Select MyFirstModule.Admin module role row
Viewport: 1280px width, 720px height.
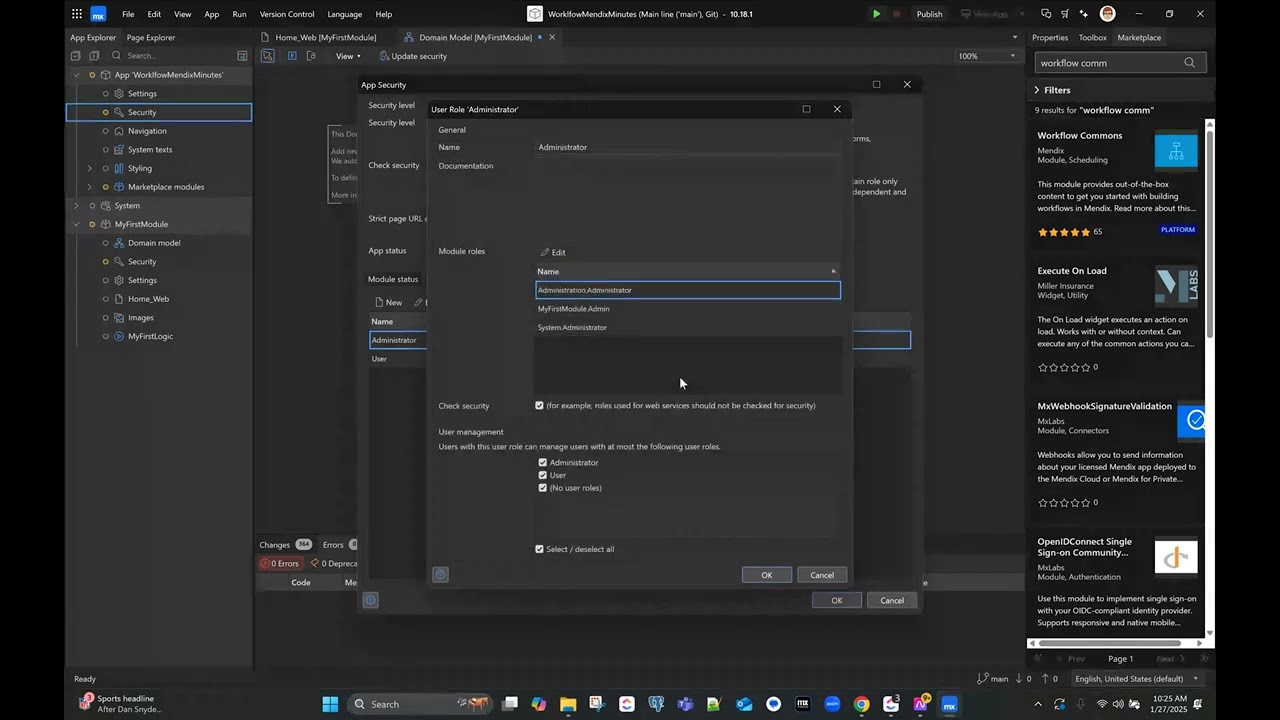[688, 309]
